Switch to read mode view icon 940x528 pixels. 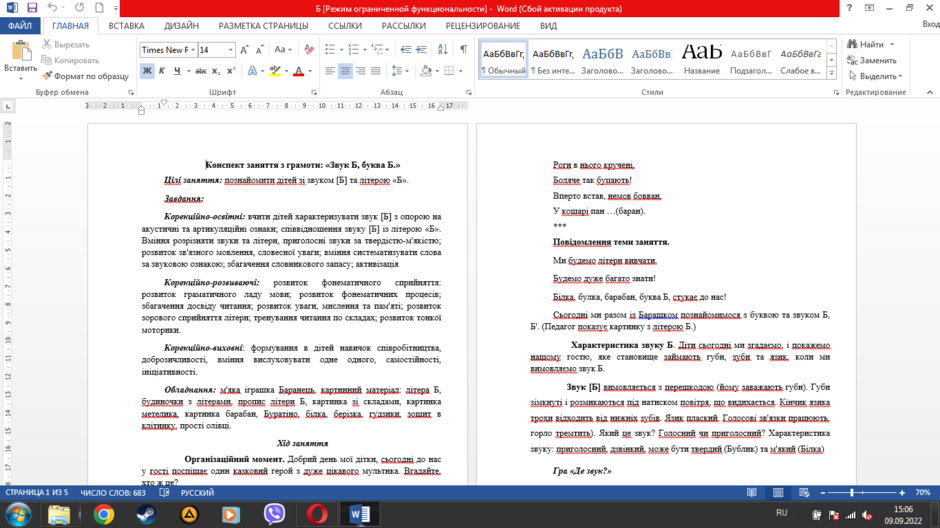point(752,493)
